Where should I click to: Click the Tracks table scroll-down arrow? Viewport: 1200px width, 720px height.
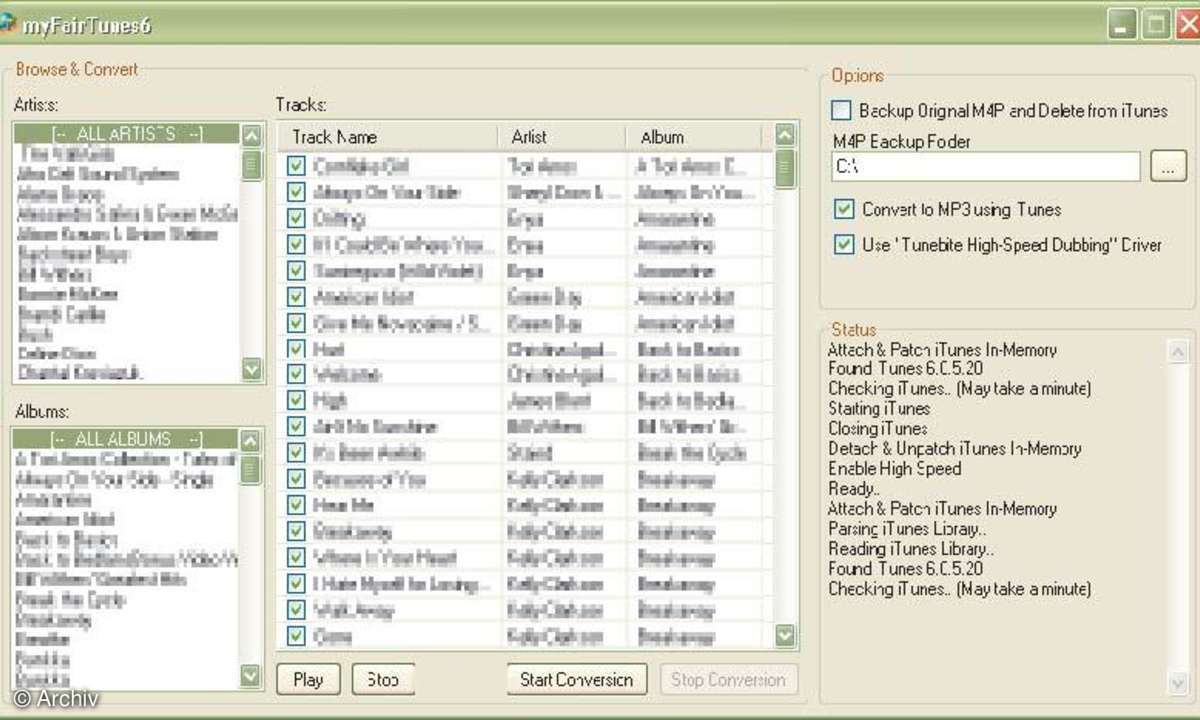(786, 636)
